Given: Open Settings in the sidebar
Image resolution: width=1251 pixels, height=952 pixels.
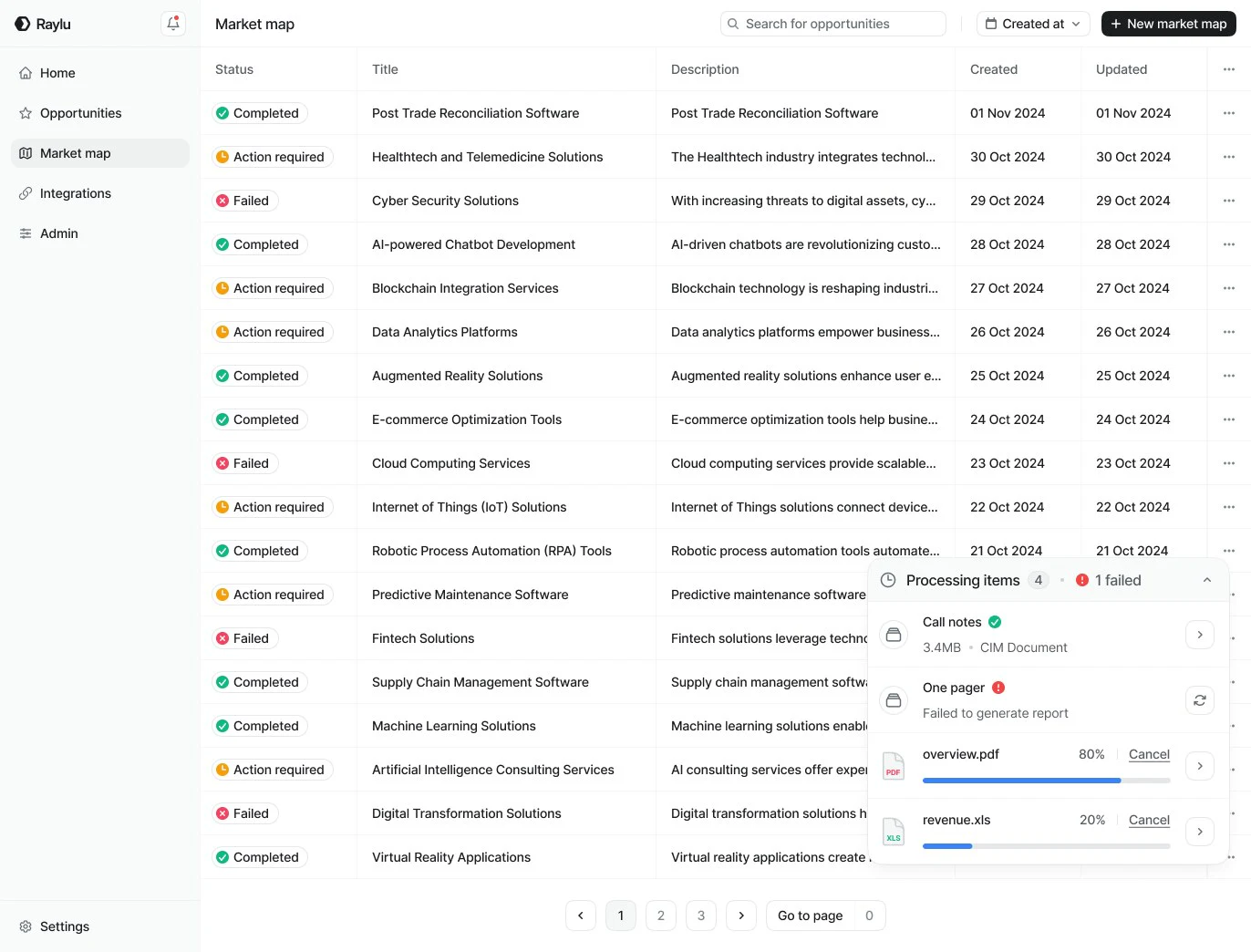Looking at the screenshot, I should (x=100, y=926).
